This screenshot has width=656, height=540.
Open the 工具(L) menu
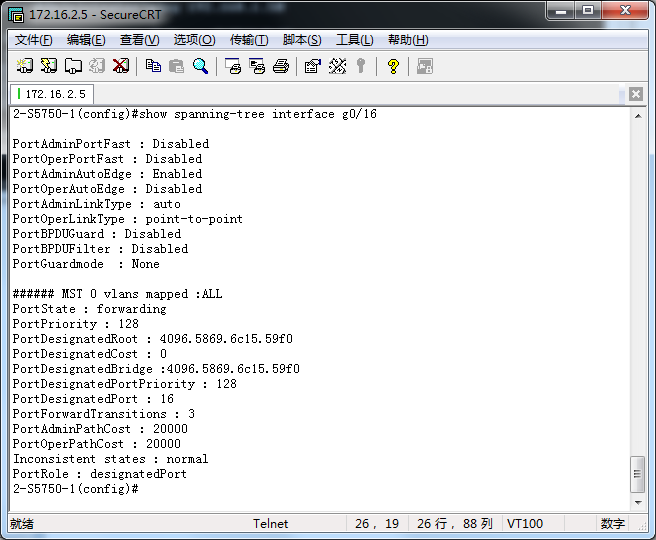(x=354, y=40)
